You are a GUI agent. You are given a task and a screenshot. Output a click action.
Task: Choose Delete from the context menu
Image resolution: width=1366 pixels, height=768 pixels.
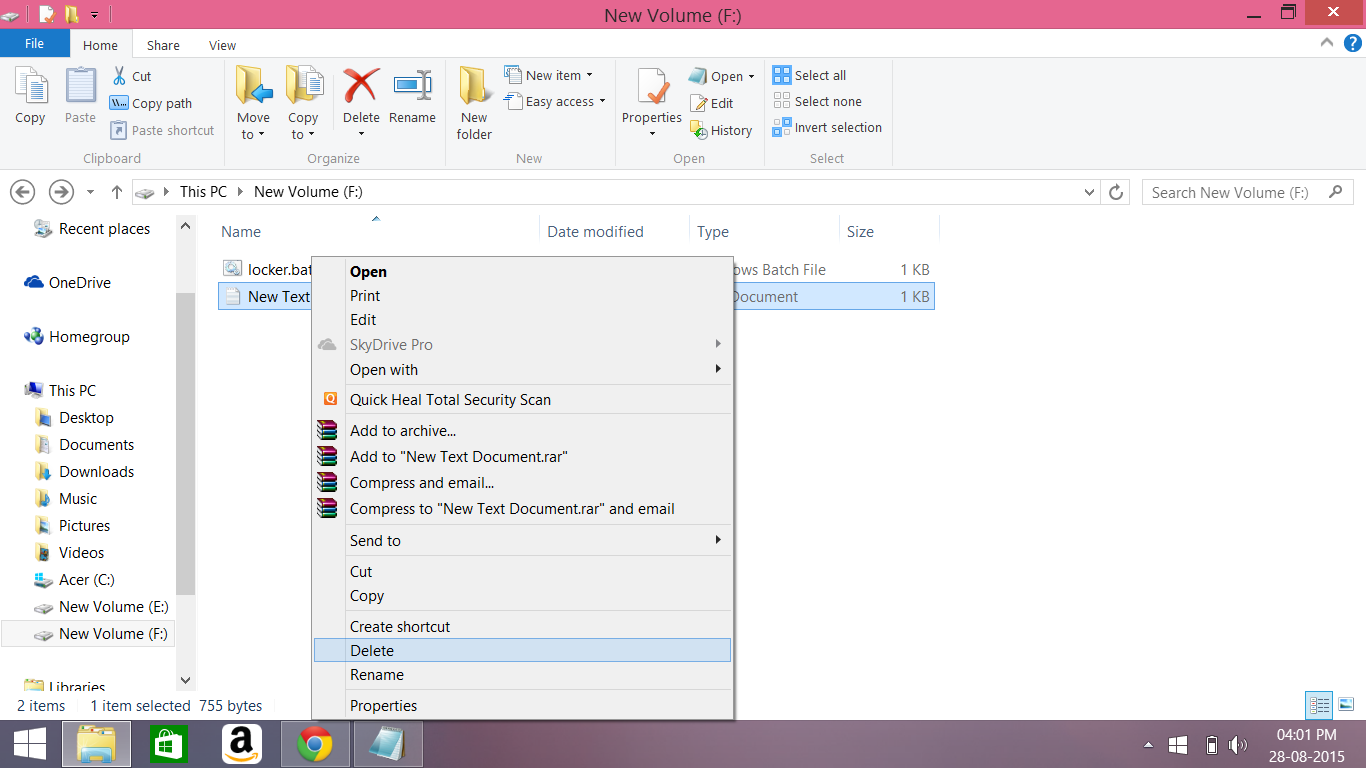click(372, 650)
